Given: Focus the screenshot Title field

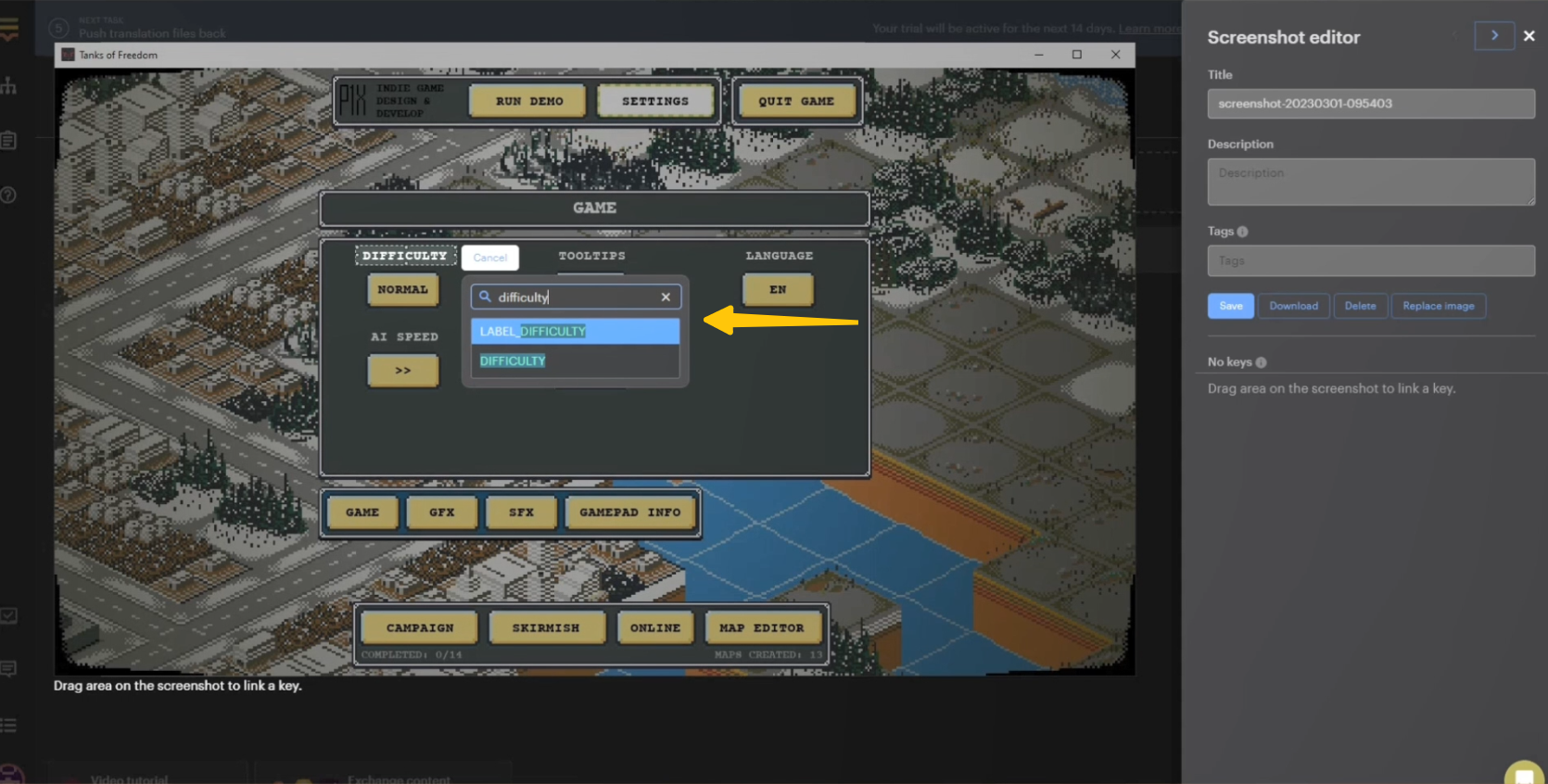Looking at the screenshot, I should (x=1371, y=104).
